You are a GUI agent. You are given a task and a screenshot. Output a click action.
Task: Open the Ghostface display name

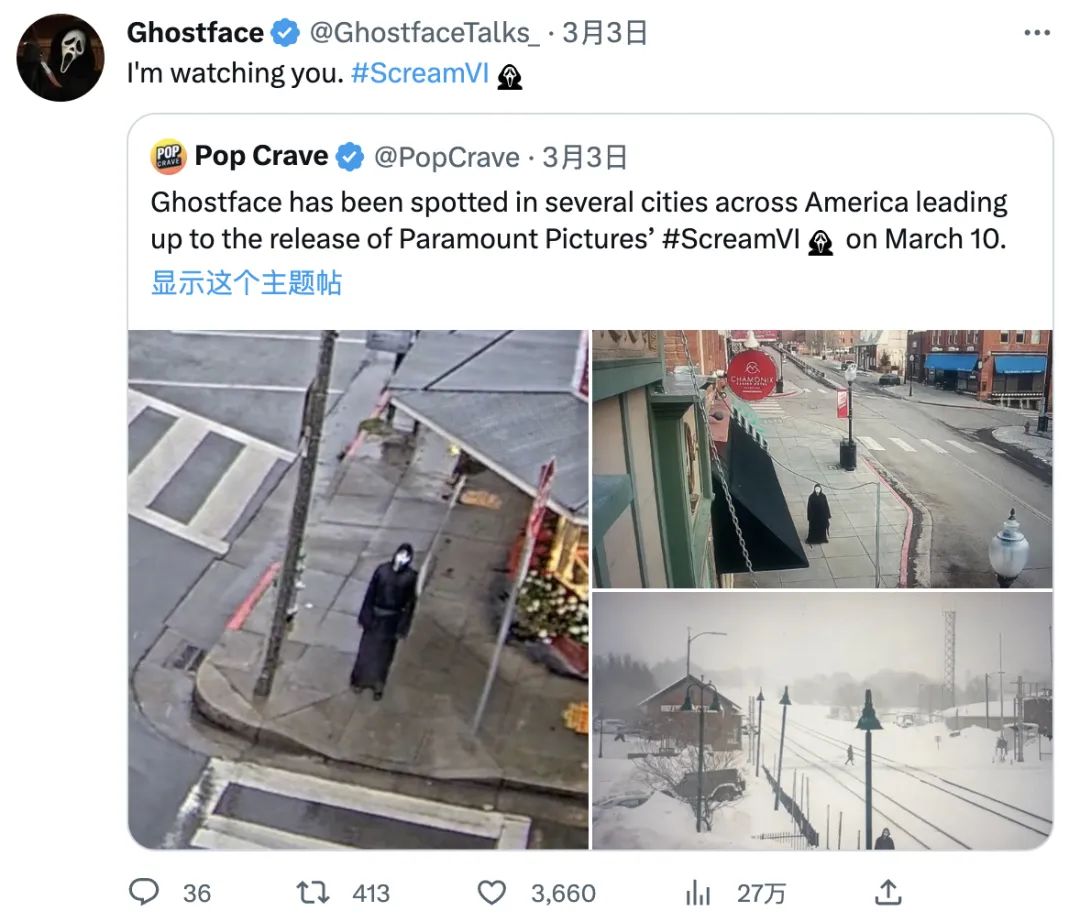coord(195,32)
